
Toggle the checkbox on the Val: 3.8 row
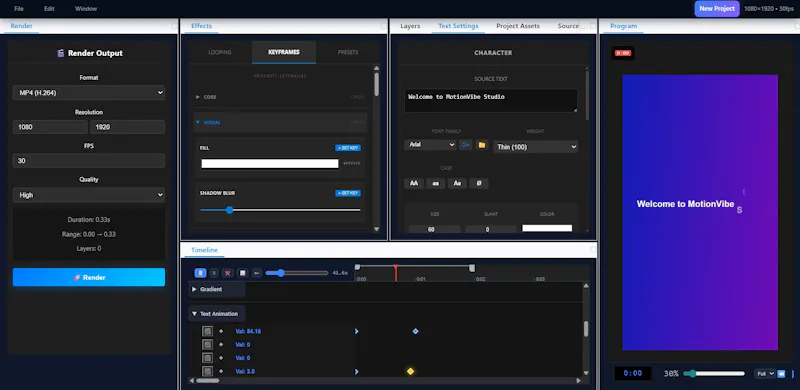coord(208,371)
